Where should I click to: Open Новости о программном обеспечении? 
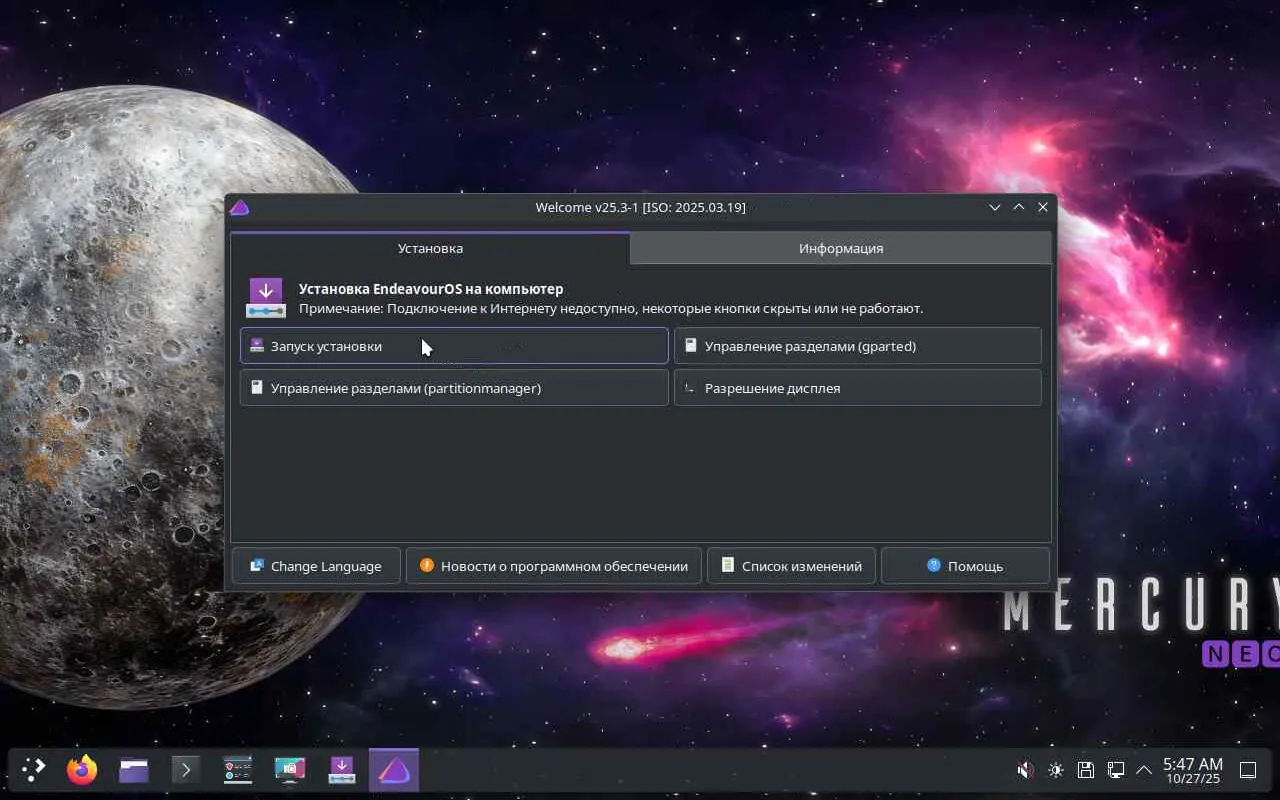553,566
